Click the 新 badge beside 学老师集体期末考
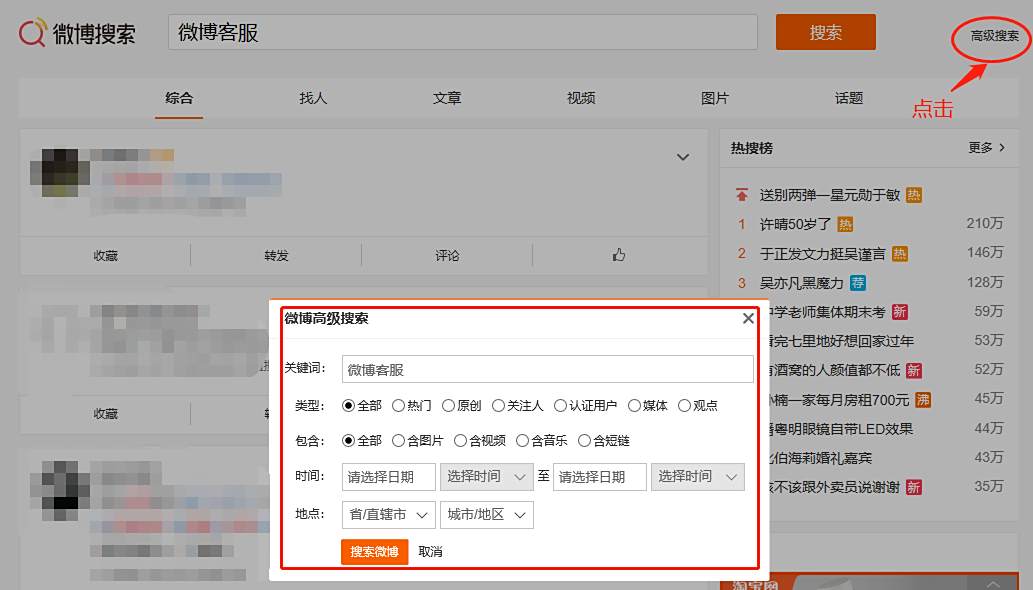The width and height of the screenshot is (1033, 590). pos(900,312)
